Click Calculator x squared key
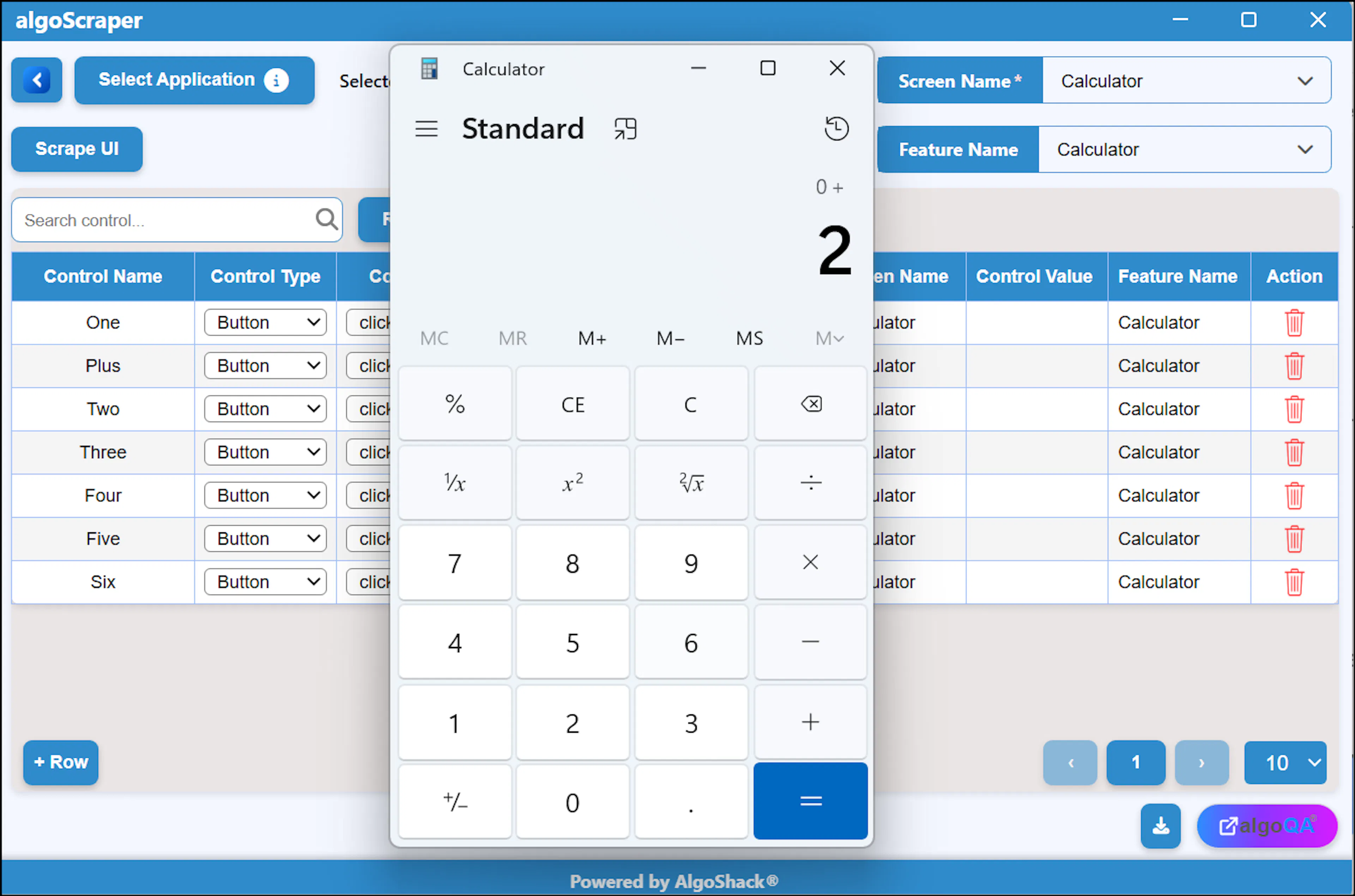The height and width of the screenshot is (896, 1355). click(573, 483)
